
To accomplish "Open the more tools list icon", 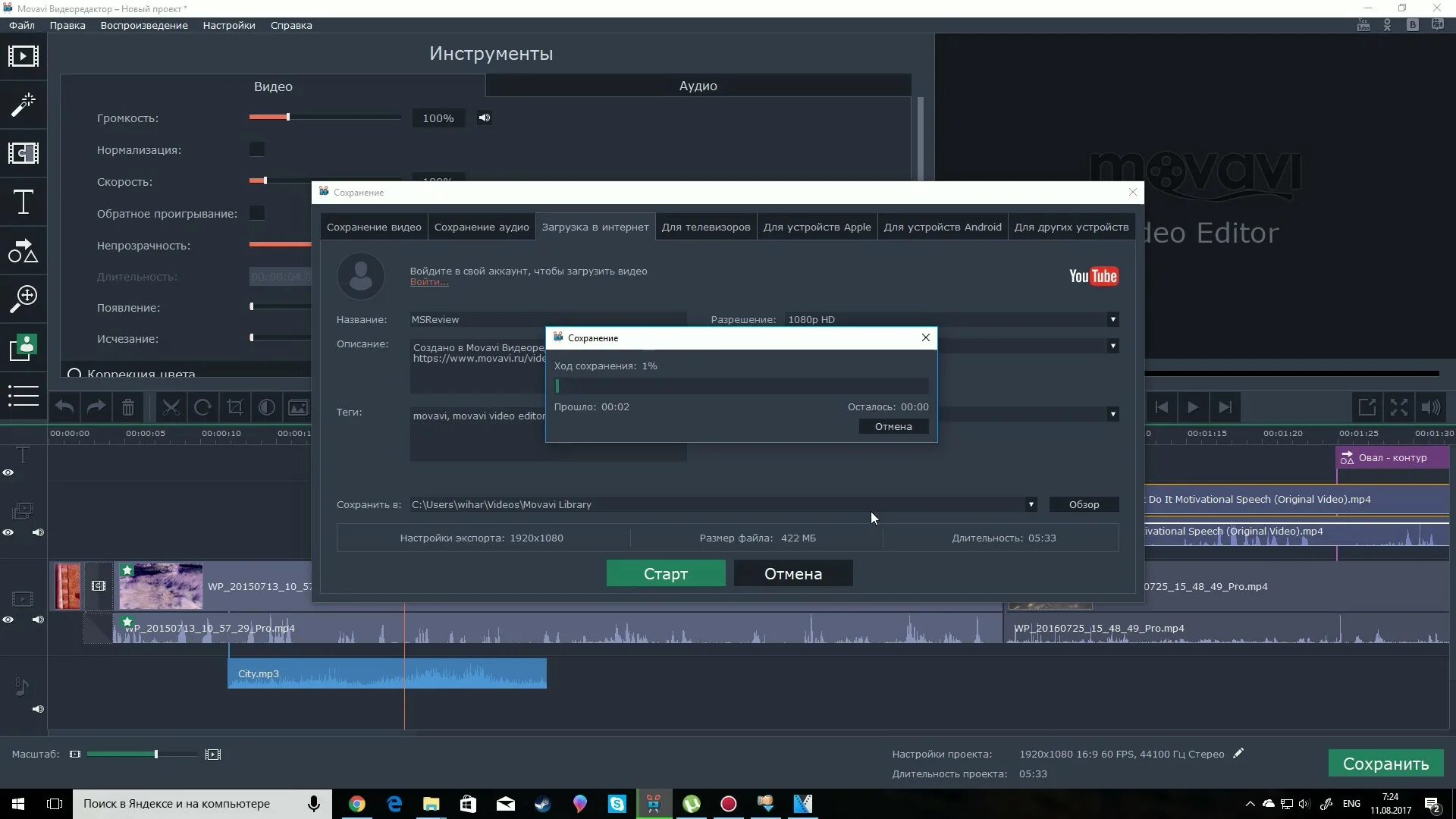I will (23, 395).
